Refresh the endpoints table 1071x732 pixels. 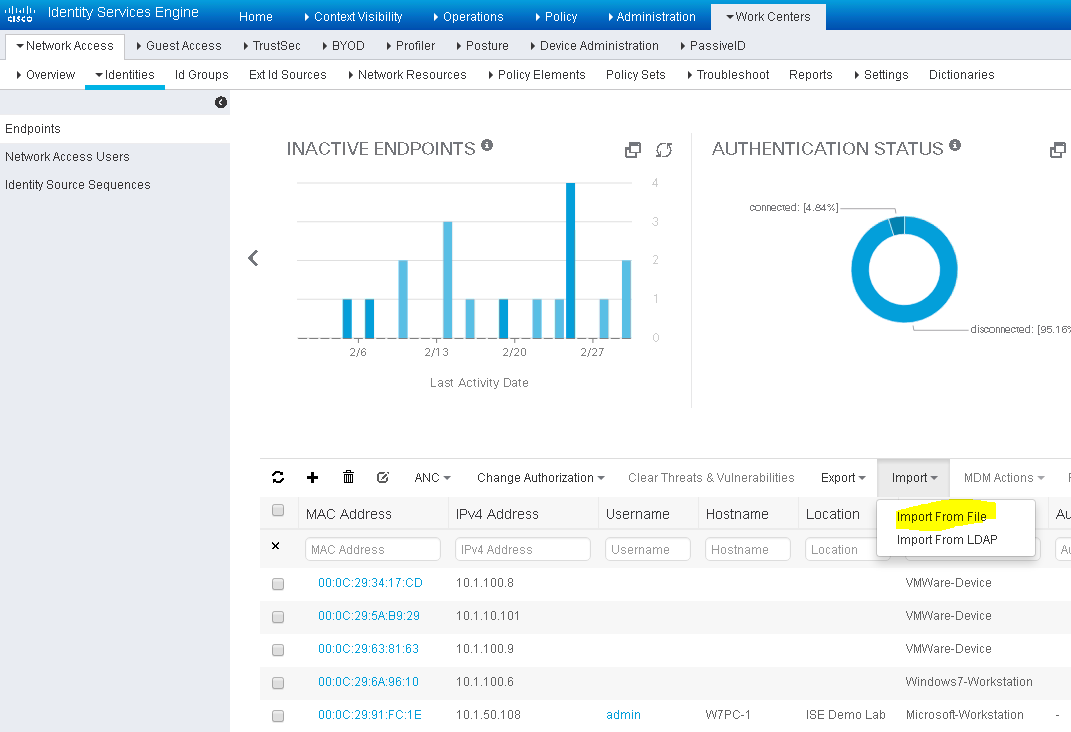(278, 477)
